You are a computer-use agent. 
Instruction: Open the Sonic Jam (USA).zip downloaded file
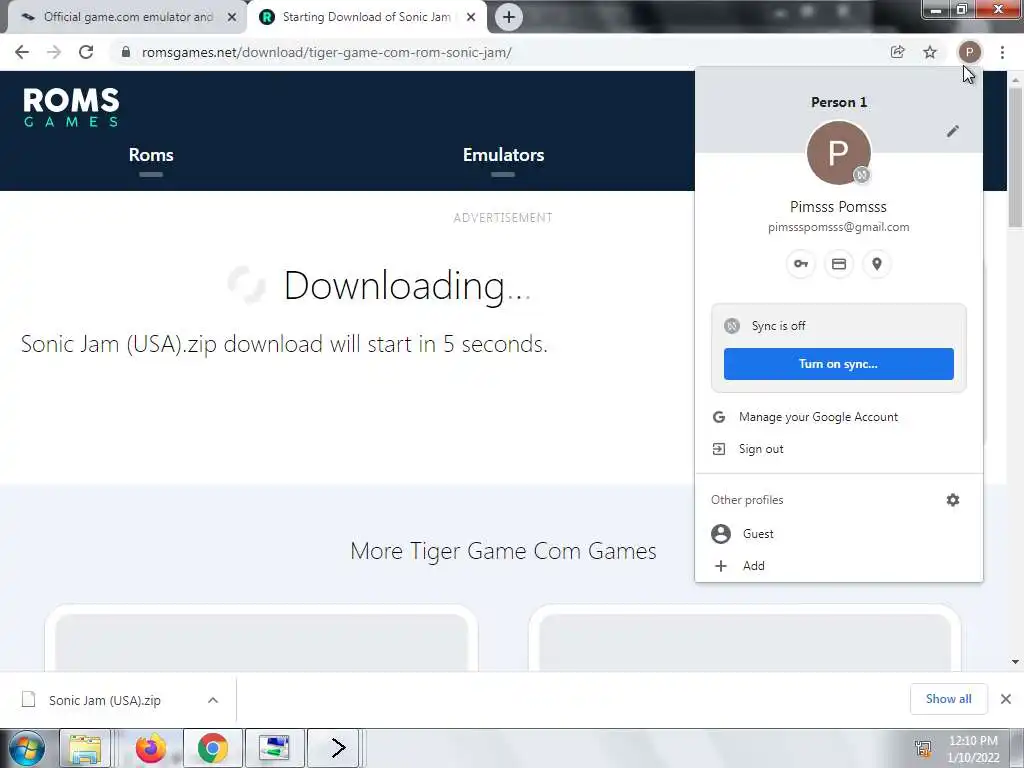pos(104,700)
